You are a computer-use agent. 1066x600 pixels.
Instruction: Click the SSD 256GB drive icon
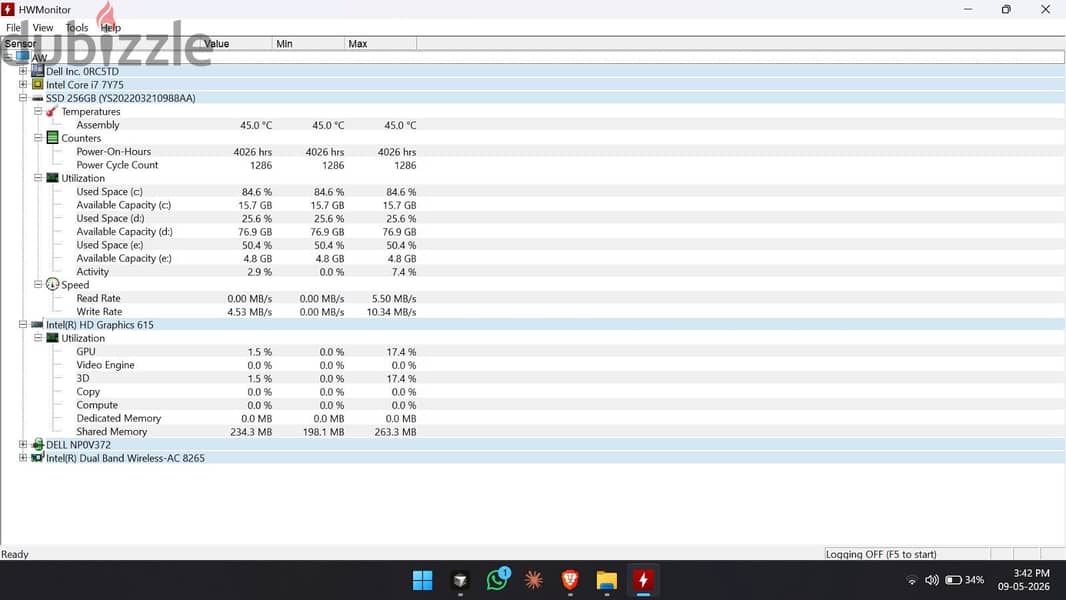37,98
